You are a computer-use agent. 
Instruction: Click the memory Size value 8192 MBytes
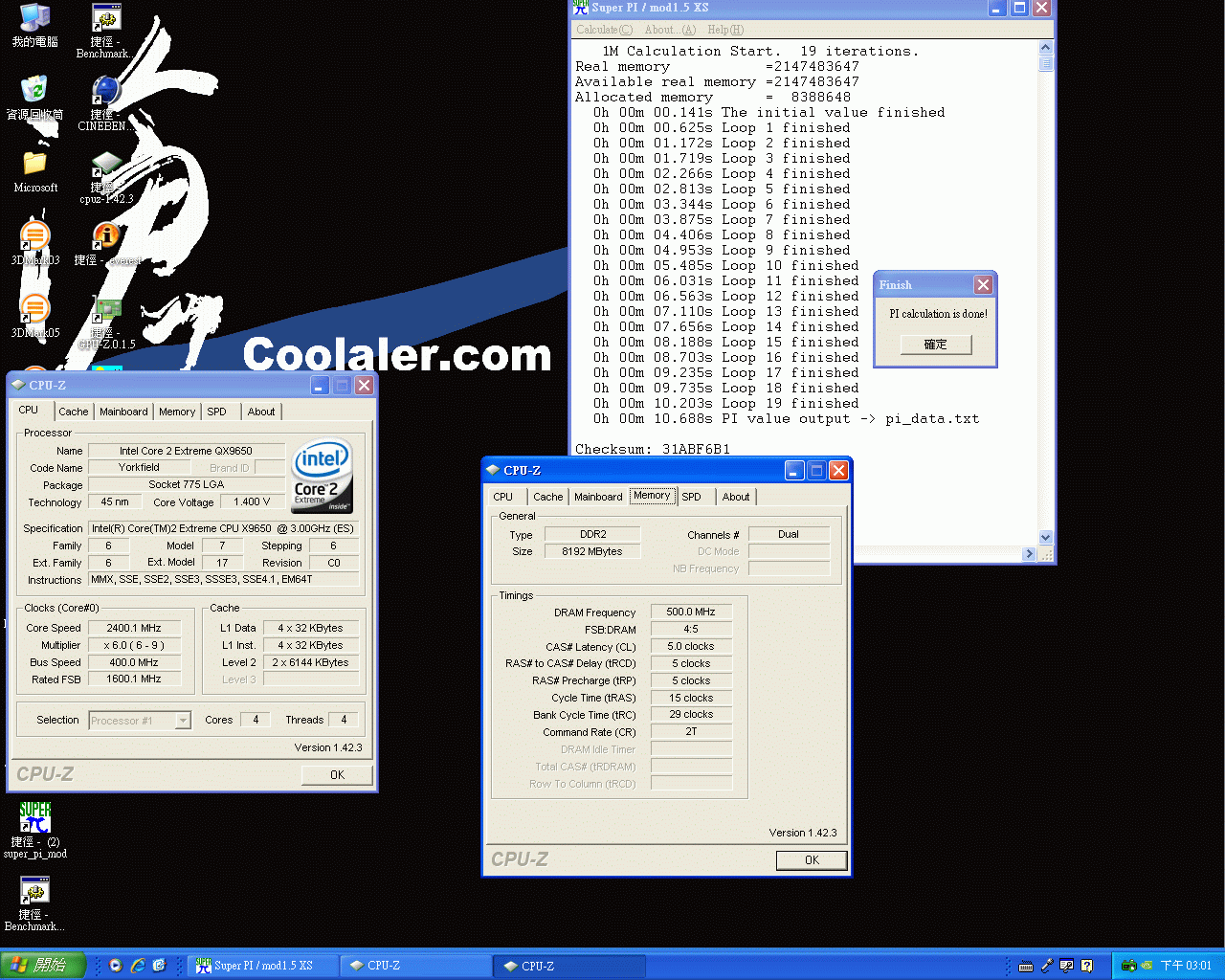(x=592, y=551)
